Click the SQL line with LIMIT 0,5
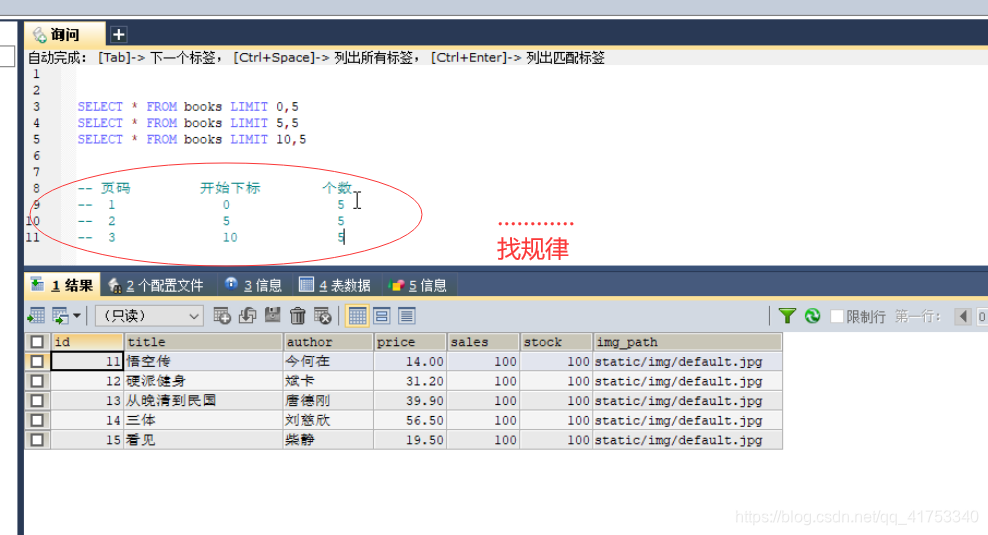988x535 pixels. click(x=188, y=106)
